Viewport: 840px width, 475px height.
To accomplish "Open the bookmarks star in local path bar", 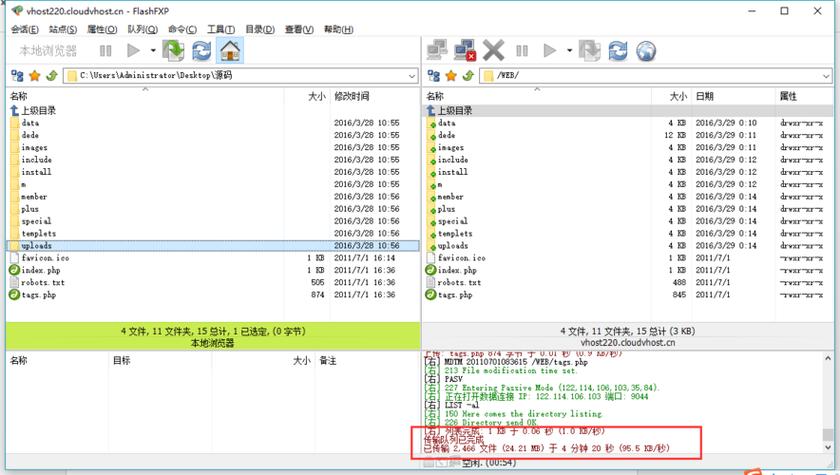I will coord(34,76).
